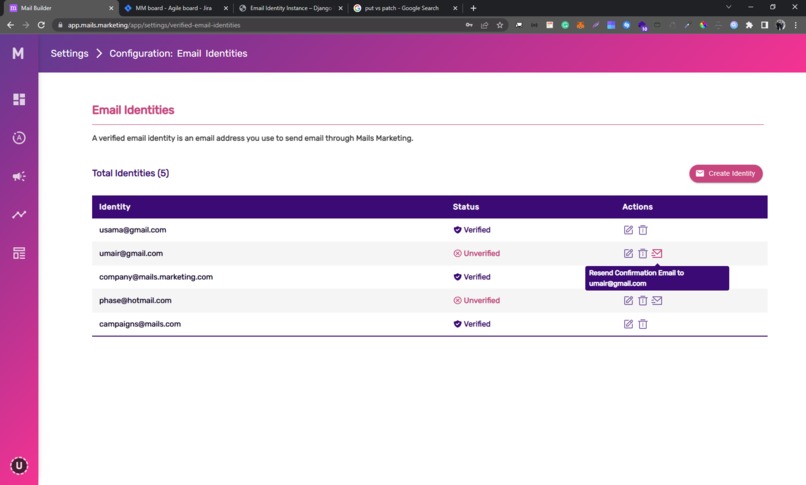Click the Email Identities page heading
806x485 pixels.
point(133,110)
